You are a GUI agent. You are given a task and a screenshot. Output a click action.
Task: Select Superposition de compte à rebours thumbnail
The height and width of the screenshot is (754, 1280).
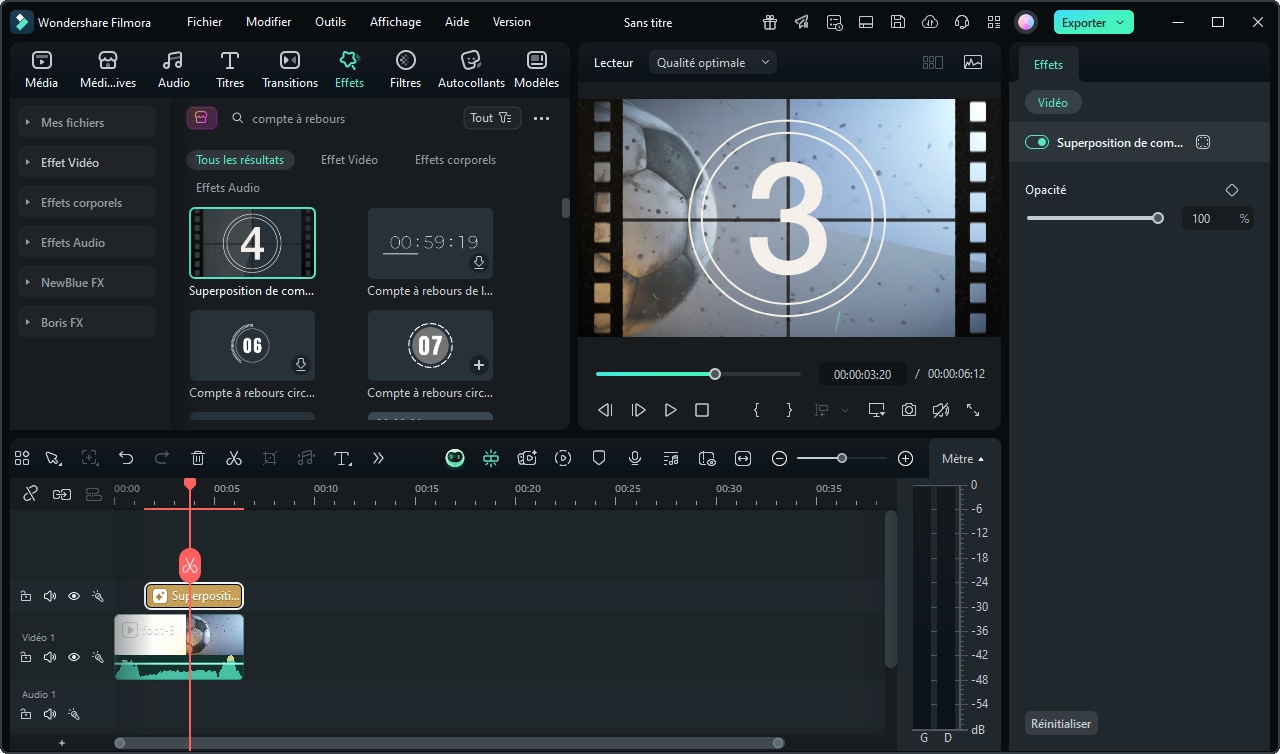[252, 243]
